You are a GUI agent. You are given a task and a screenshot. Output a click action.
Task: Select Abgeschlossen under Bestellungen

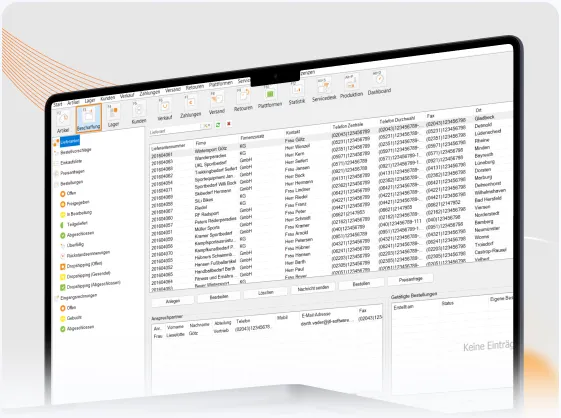click(x=80, y=234)
